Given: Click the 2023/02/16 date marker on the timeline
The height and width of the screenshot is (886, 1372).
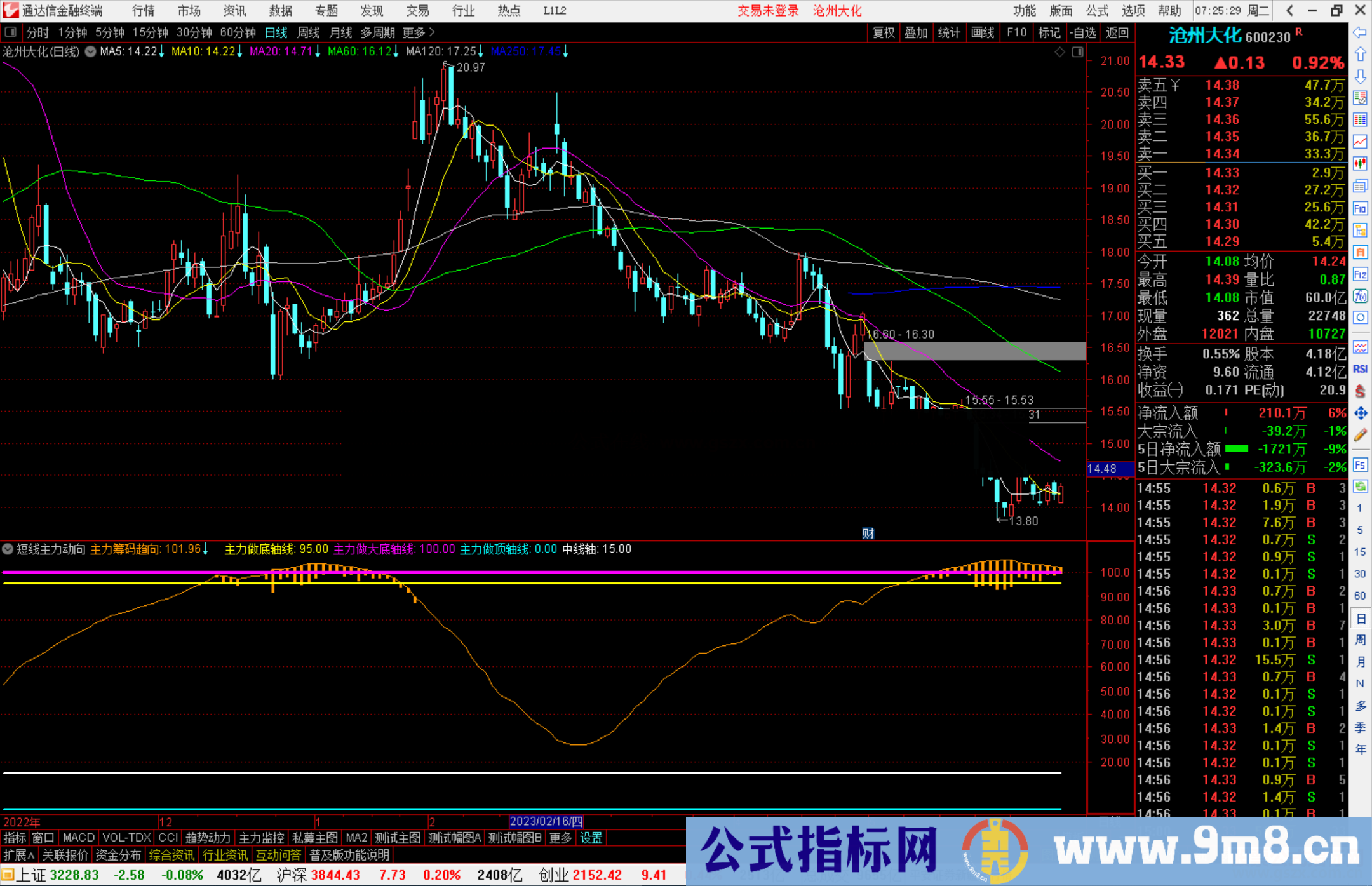Looking at the screenshot, I should click(x=548, y=821).
